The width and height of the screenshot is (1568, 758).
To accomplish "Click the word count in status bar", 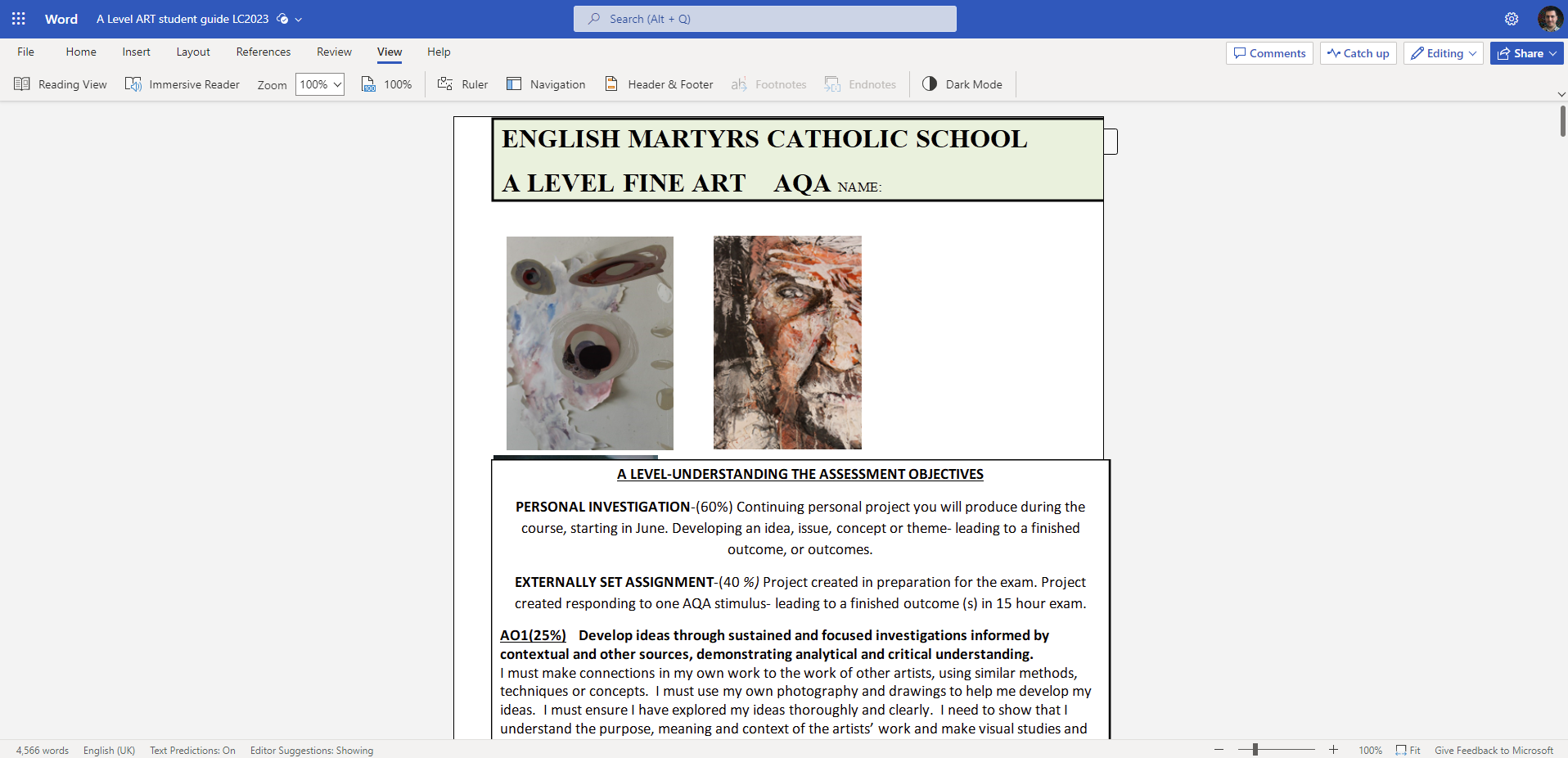I will 43,751.
